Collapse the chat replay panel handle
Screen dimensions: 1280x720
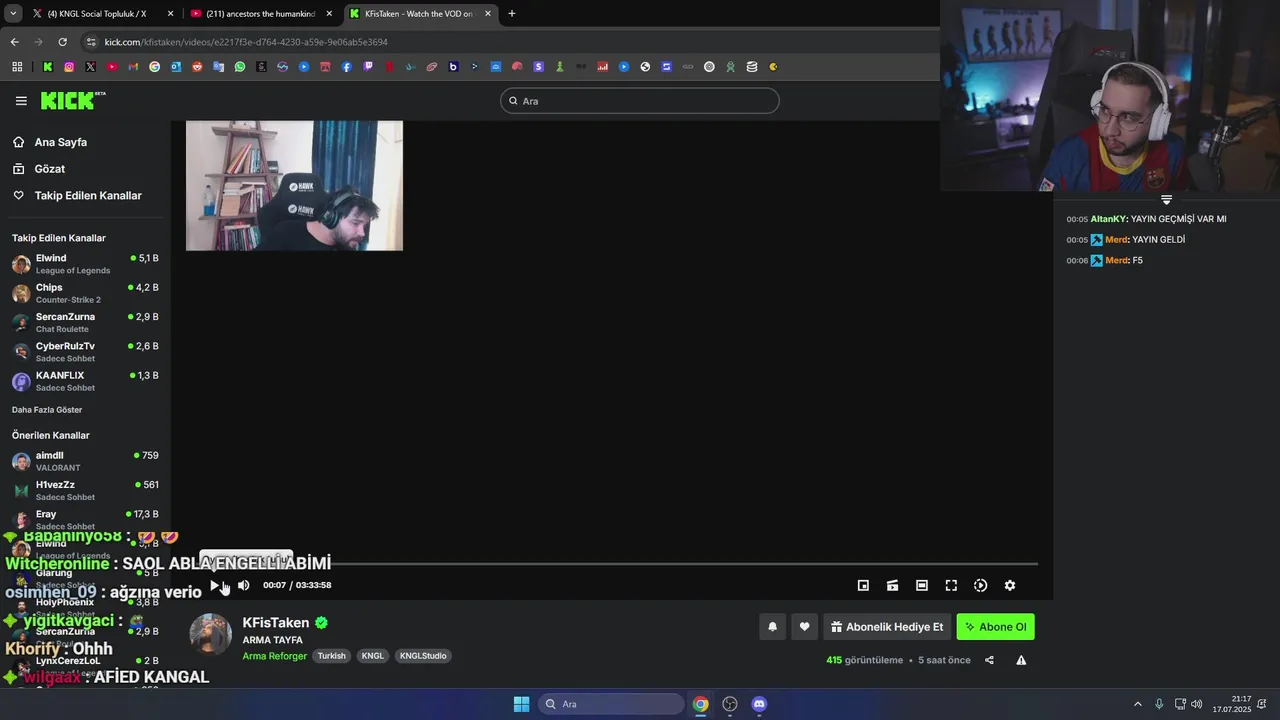(1166, 200)
